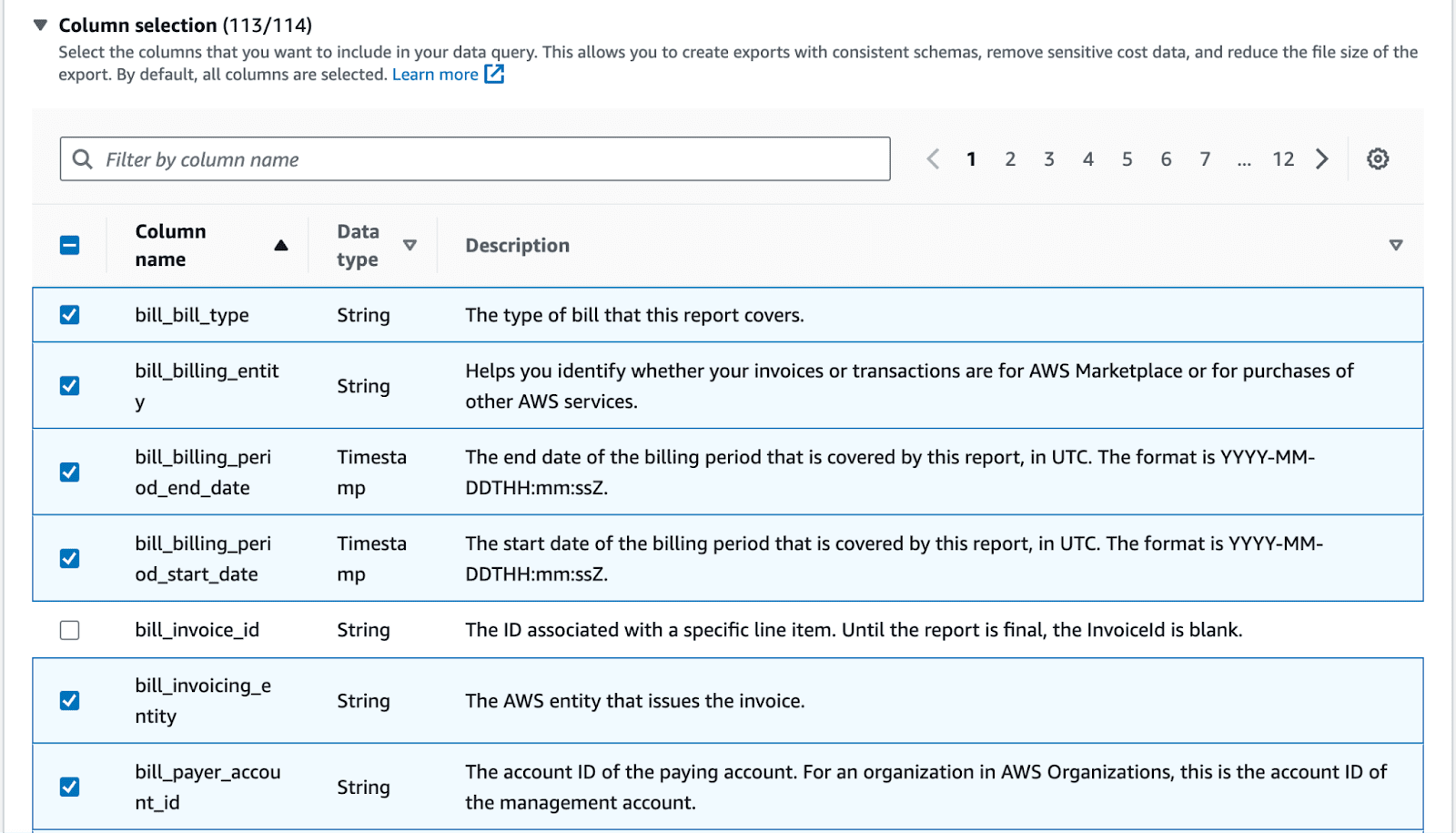
Task: Click the external link icon beside Learn more
Action: pyautogui.click(x=494, y=75)
